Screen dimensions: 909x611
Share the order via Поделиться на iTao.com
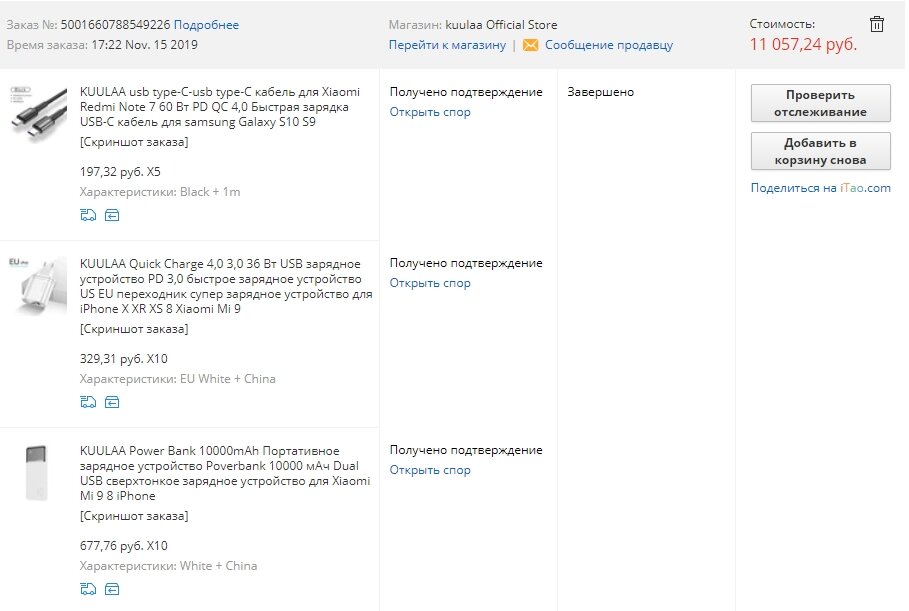[x=820, y=188]
